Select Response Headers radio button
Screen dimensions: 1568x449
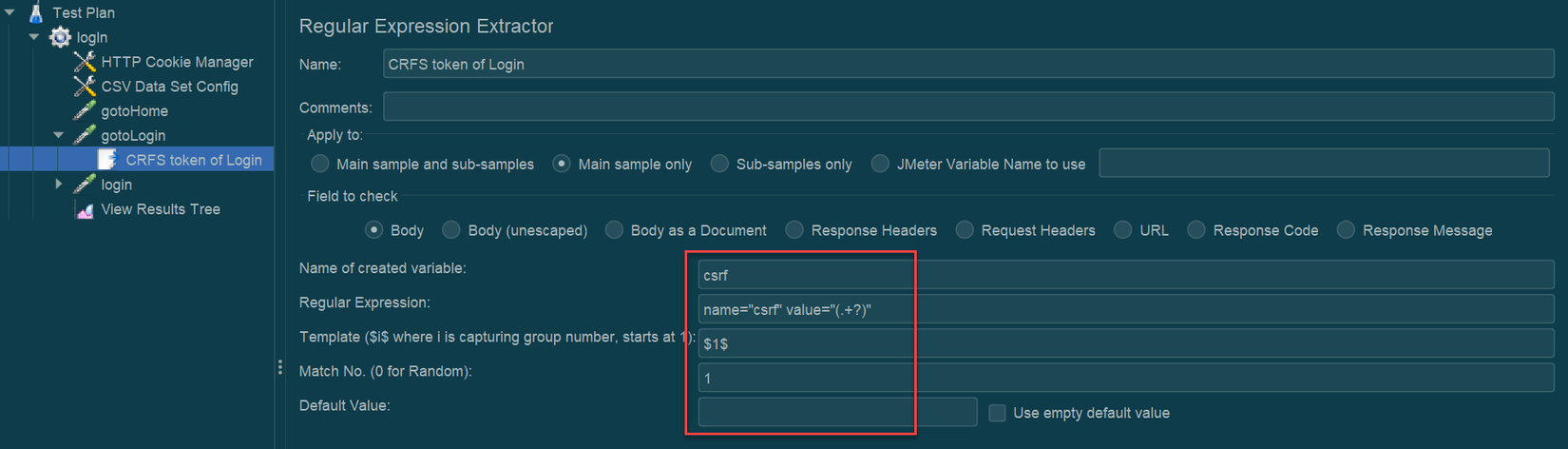[794, 230]
